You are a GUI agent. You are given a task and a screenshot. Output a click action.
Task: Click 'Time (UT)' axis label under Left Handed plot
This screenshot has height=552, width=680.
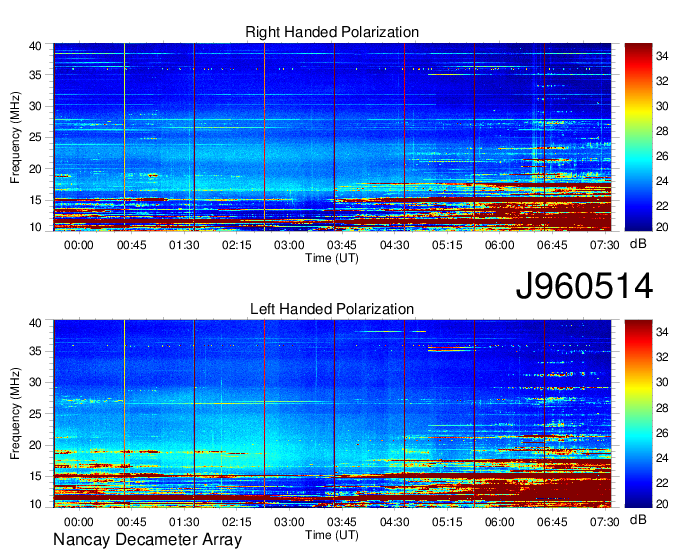coord(332,535)
